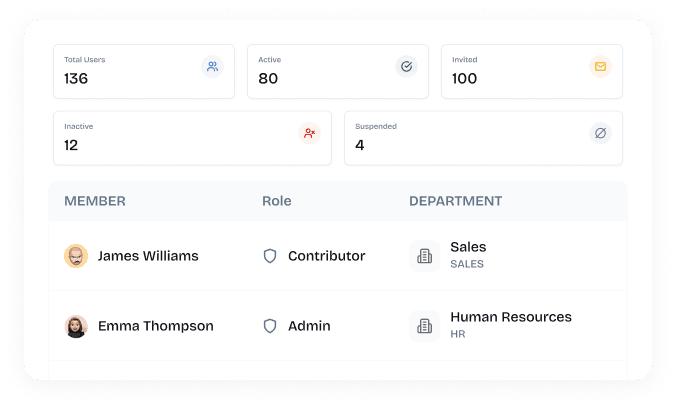676x408 pixels.
Task: Click the building icon beside Sales
Action: pyautogui.click(x=425, y=256)
